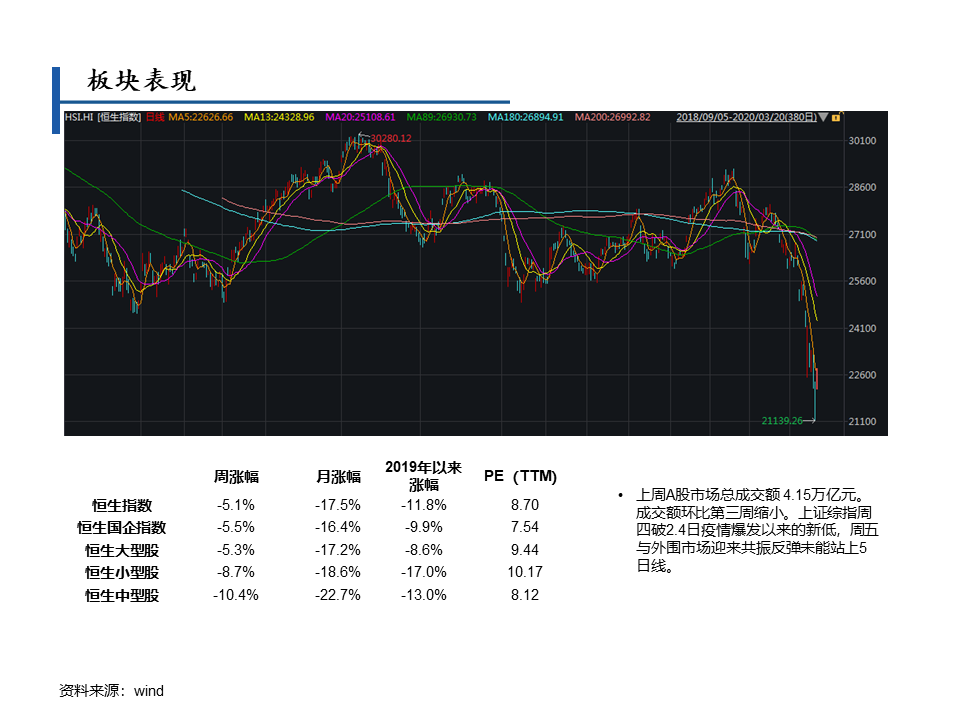Select the MA13:24328.96 indicator label
Screen dimensions: 960x720
(x=279, y=117)
